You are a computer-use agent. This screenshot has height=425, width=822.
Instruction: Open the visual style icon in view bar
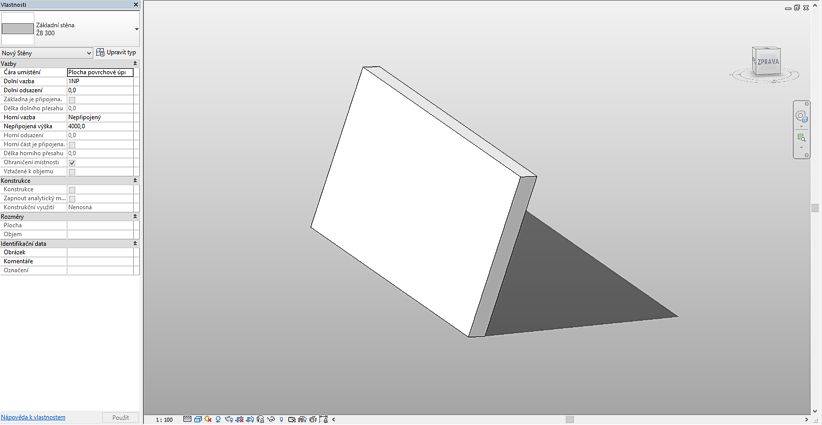point(198,420)
